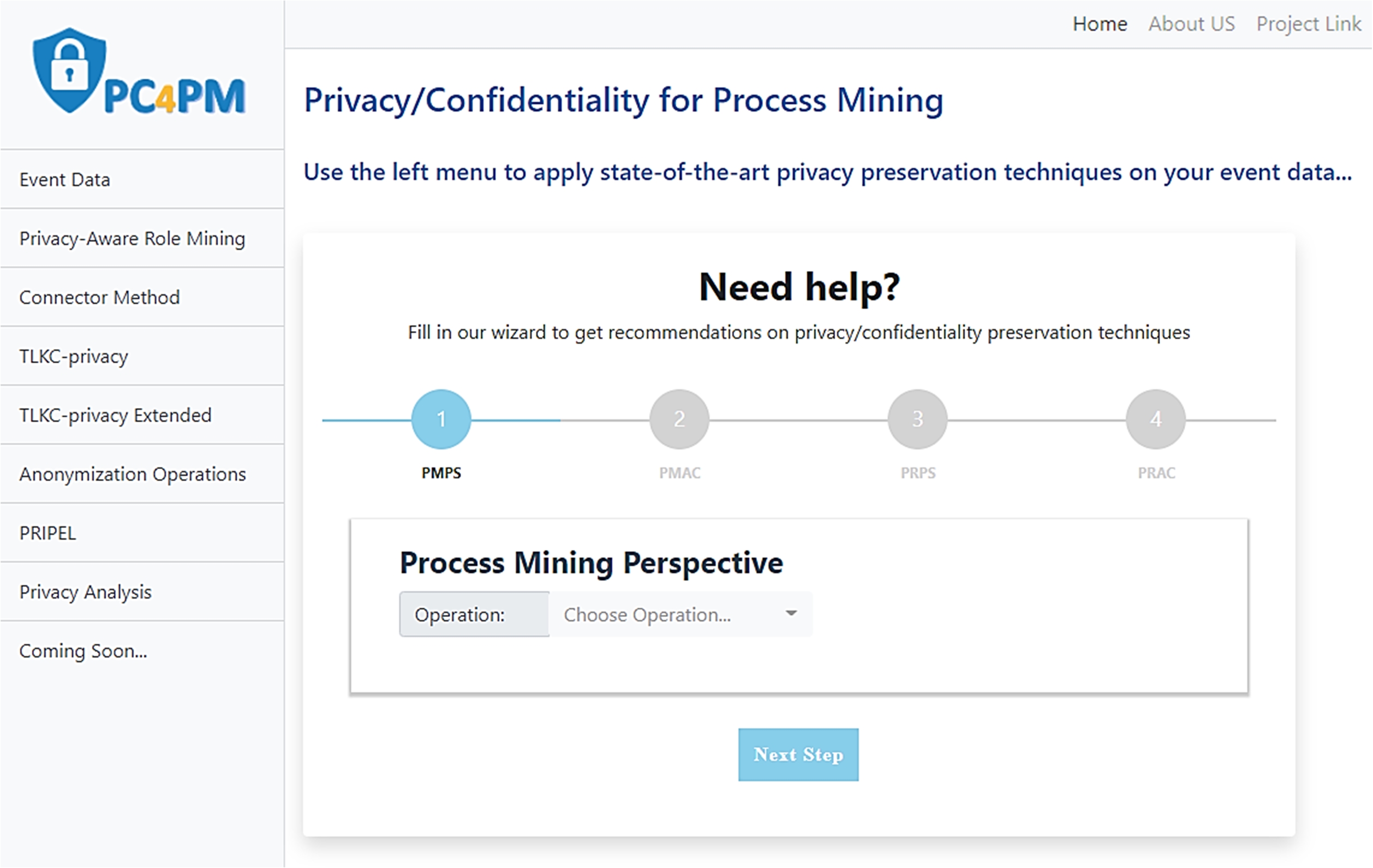Open Home in top navigation
1373x868 pixels.
[x=1099, y=24]
